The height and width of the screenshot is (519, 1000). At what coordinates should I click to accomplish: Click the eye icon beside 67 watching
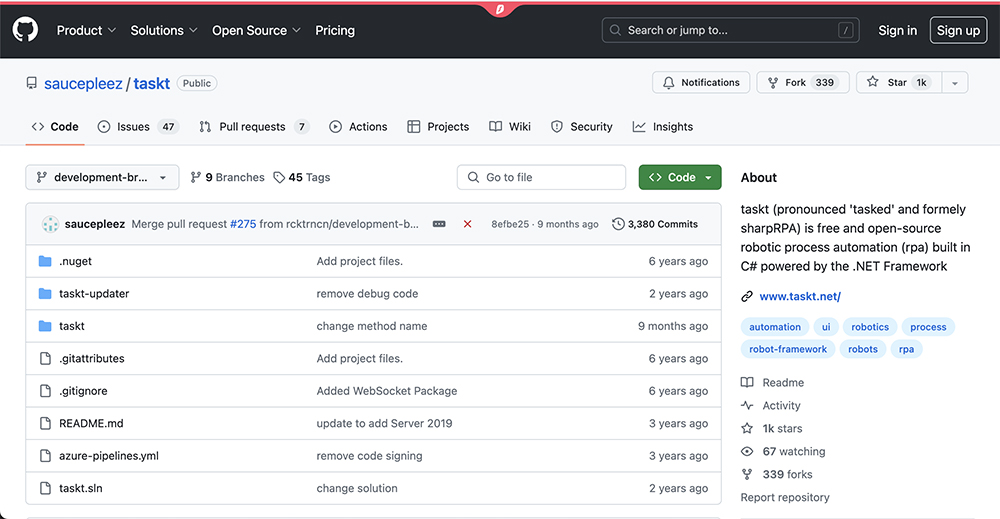point(747,451)
